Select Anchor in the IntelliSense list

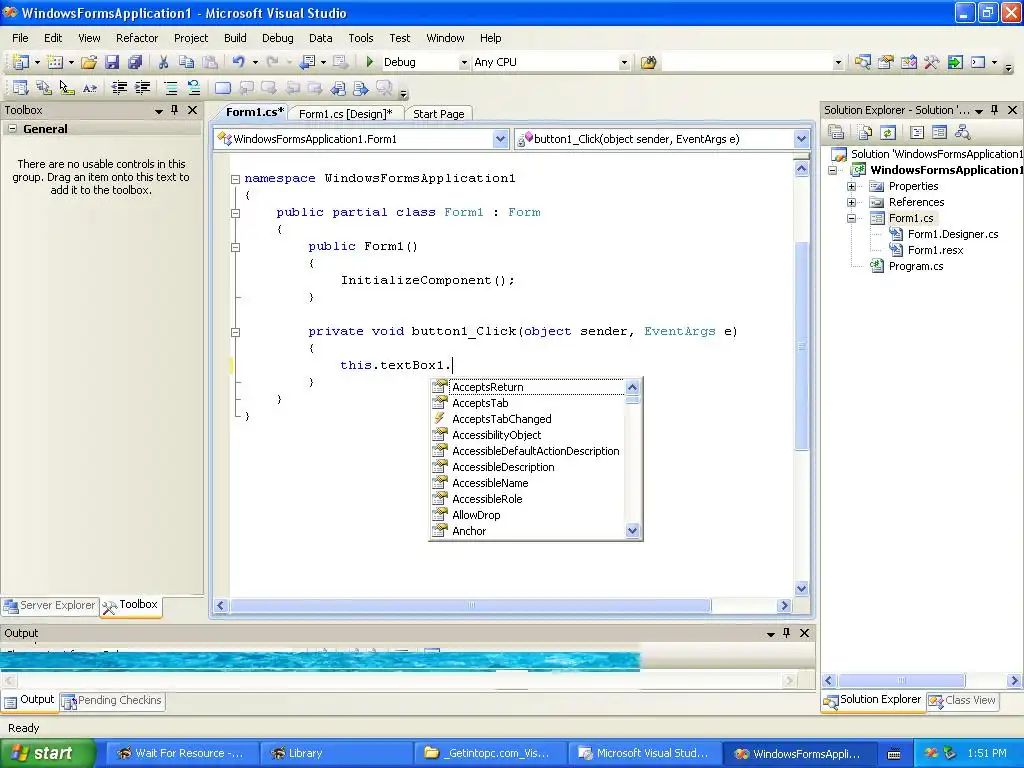(x=470, y=531)
